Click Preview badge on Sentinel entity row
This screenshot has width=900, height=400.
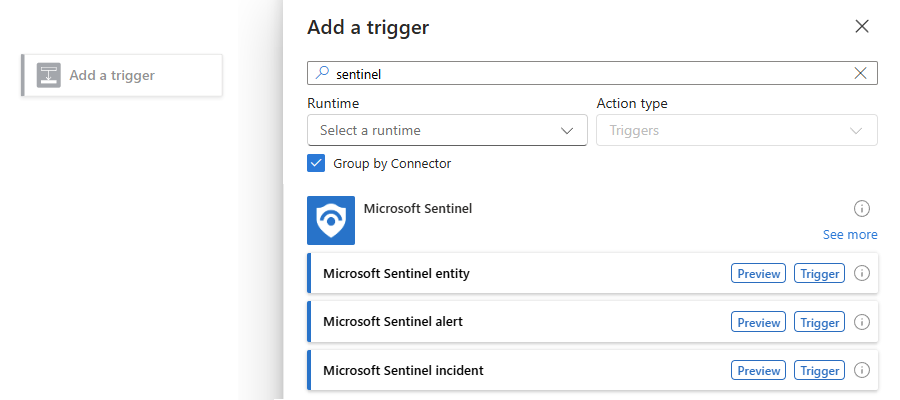tap(759, 274)
